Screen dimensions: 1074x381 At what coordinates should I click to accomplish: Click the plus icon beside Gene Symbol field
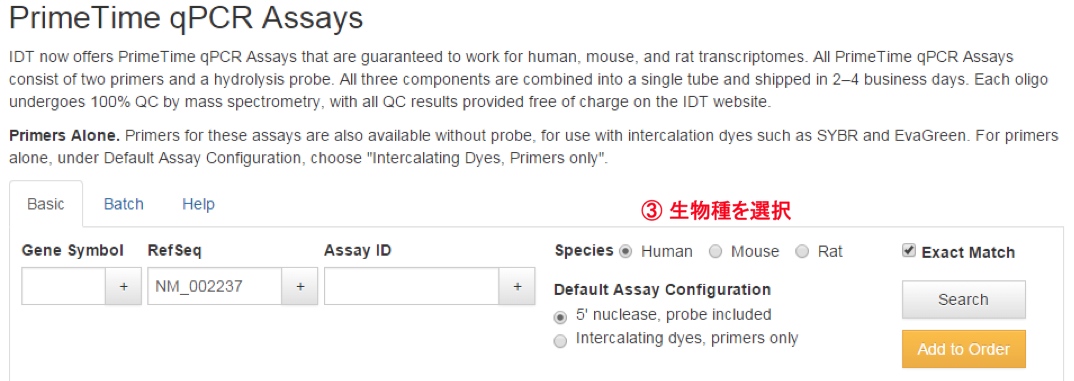(x=123, y=286)
